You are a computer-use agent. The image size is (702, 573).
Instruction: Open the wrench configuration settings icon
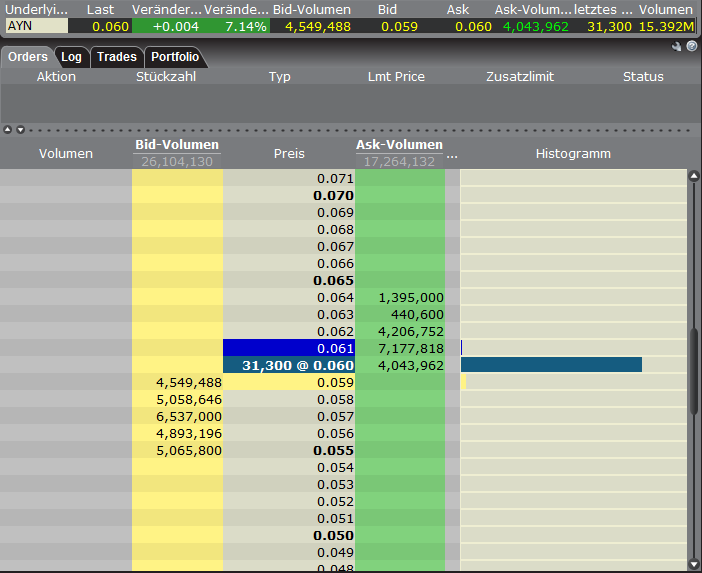pyautogui.click(x=677, y=46)
